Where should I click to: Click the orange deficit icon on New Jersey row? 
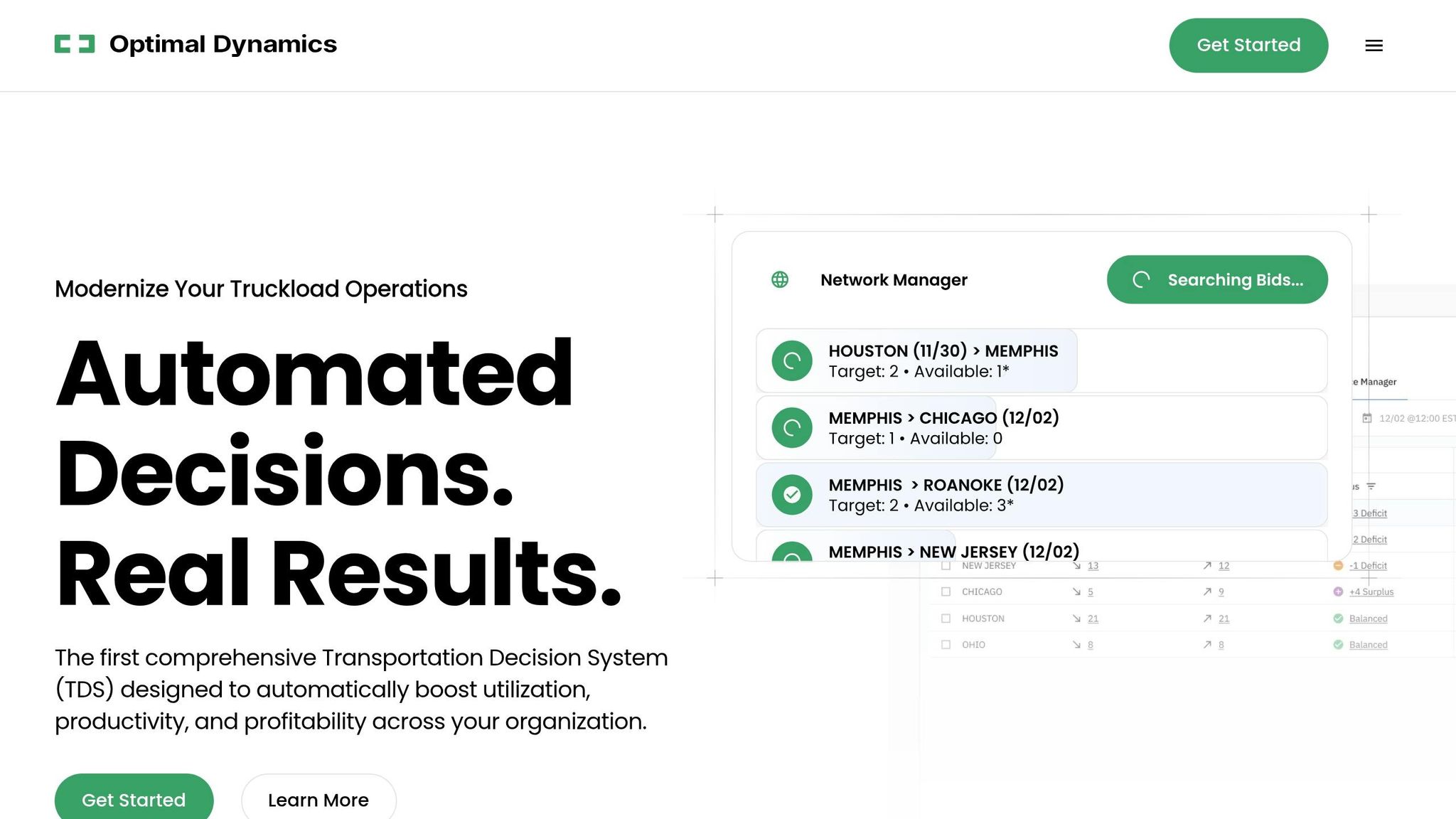coord(1338,565)
